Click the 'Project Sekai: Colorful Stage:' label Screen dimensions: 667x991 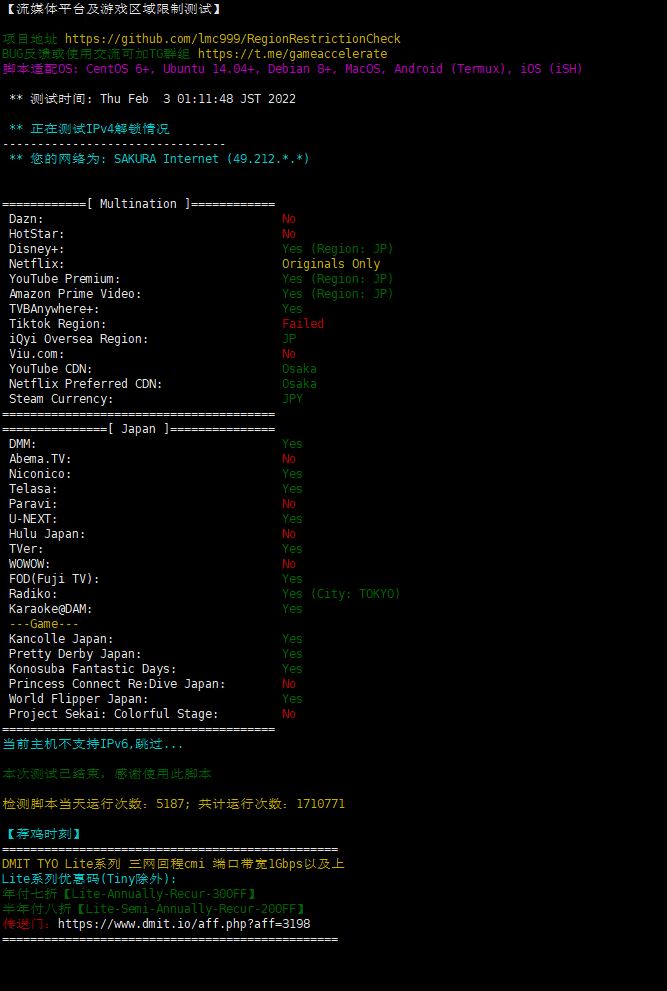[114, 714]
